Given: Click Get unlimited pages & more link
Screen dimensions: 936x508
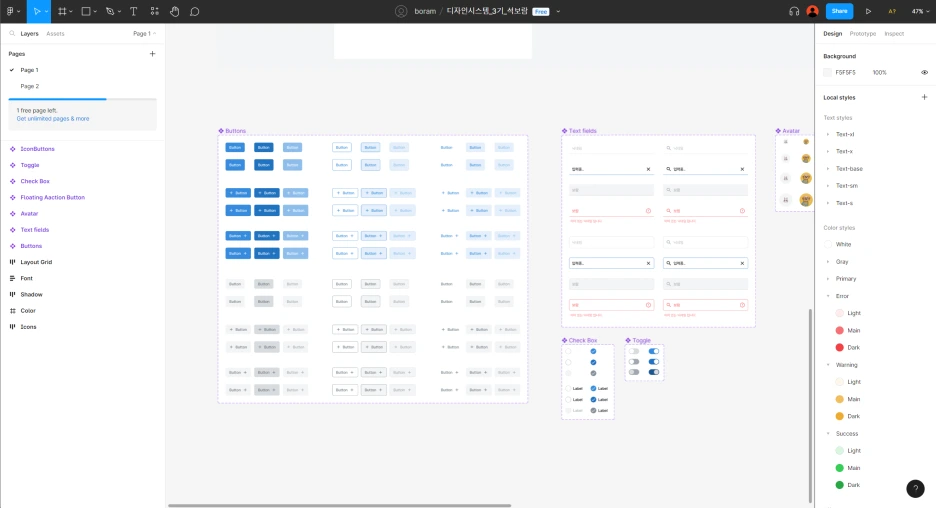Looking at the screenshot, I should point(53,119).
